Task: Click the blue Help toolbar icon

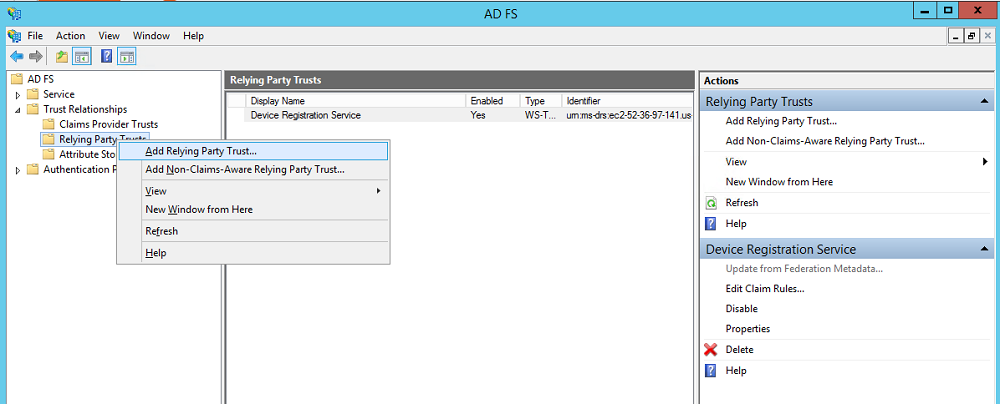Action: tap(106, 56)
